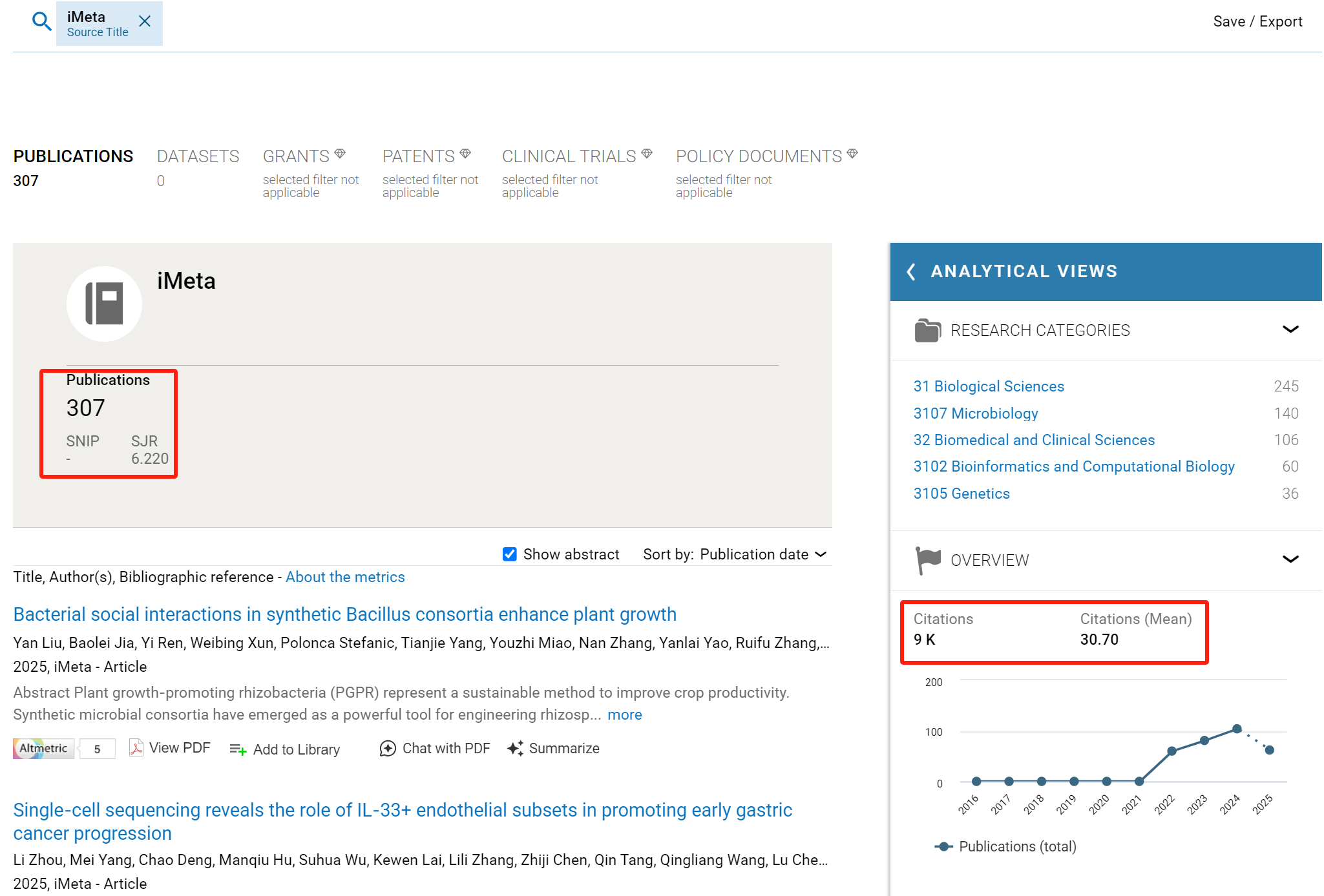
Task: Click the diamond icon beside Patents
Action: click(465, 154)
